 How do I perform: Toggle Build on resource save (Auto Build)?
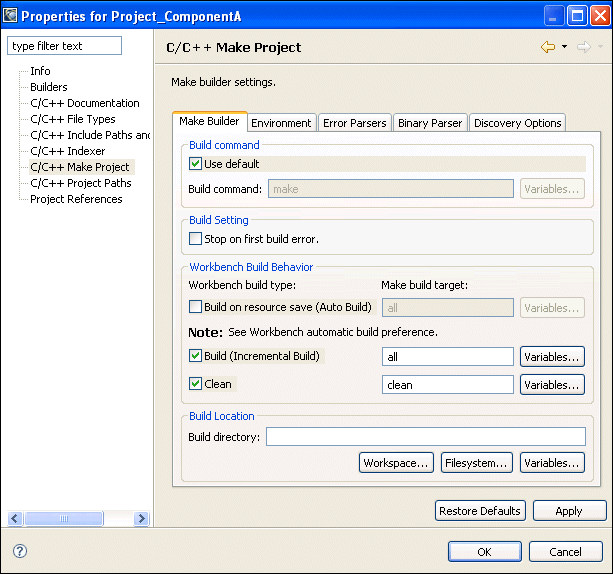[196, 307]
